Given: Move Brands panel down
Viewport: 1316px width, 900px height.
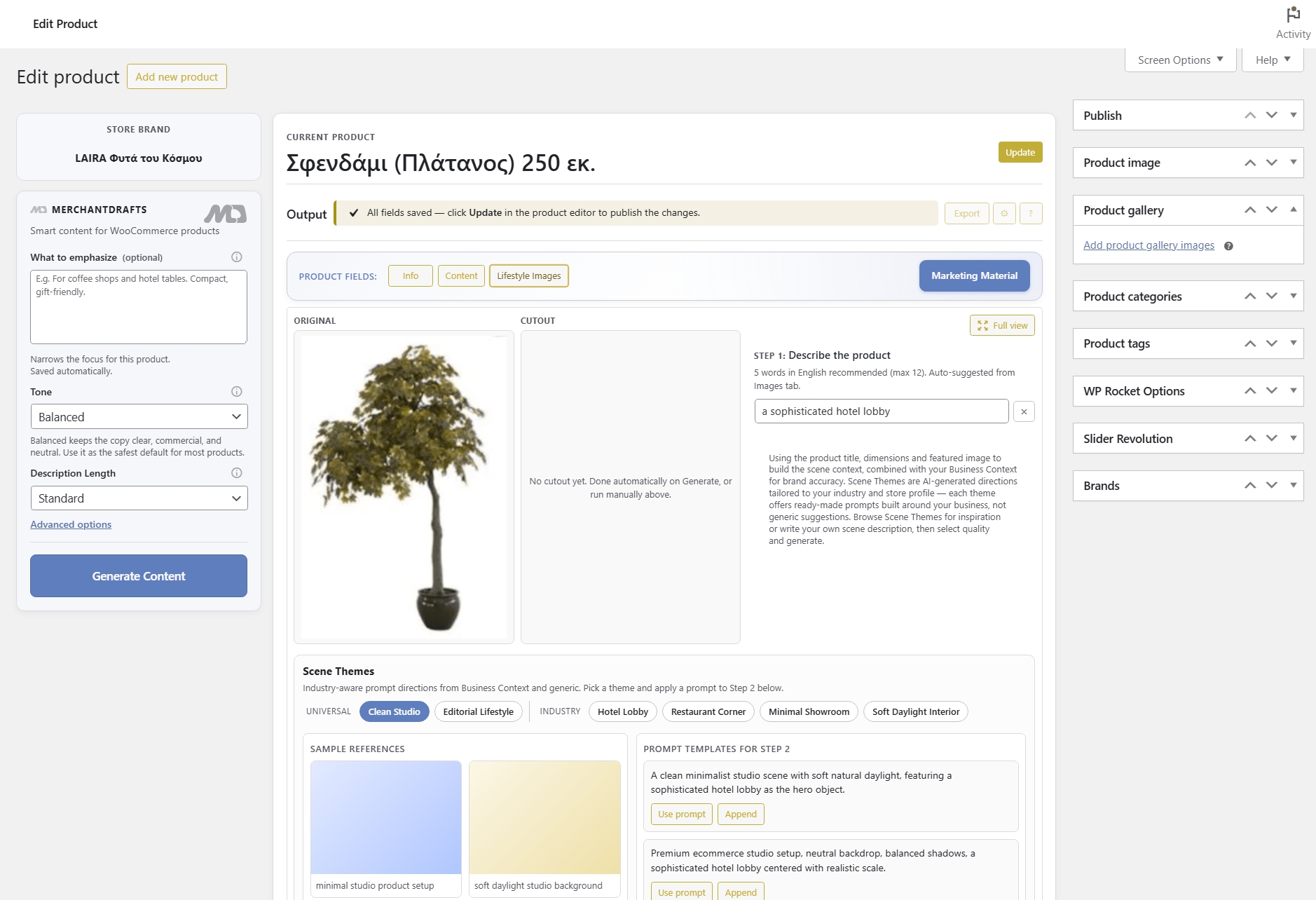Looking at the screenshot, I should point(1272,486).
